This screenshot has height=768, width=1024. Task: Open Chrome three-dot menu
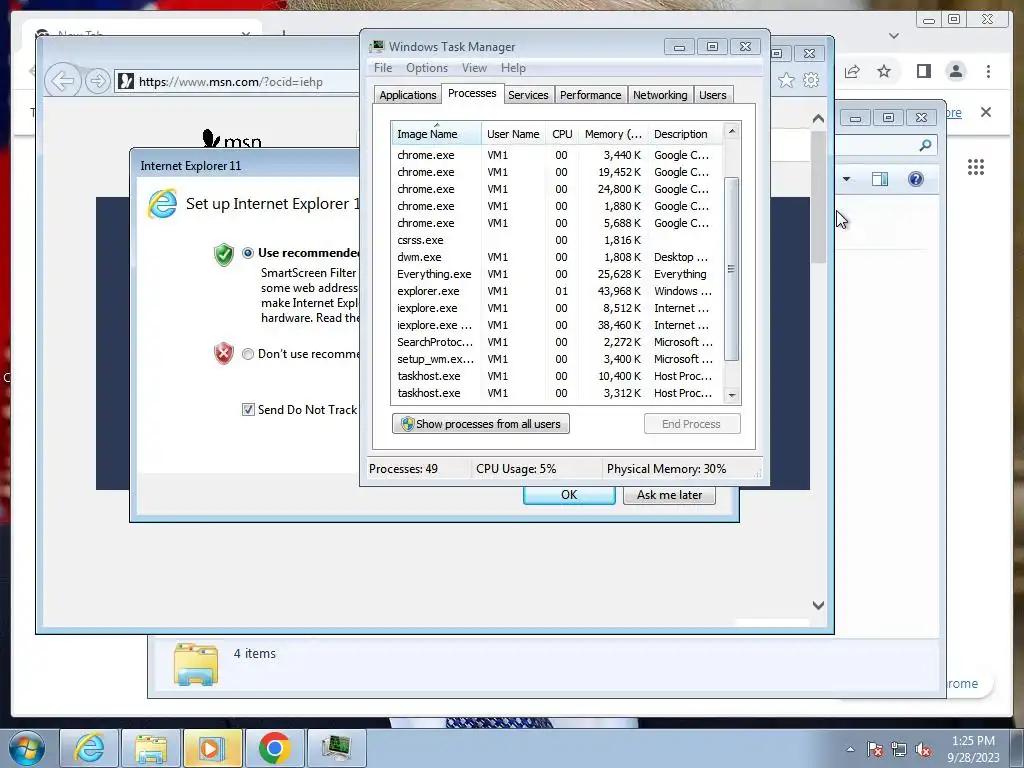988,71
